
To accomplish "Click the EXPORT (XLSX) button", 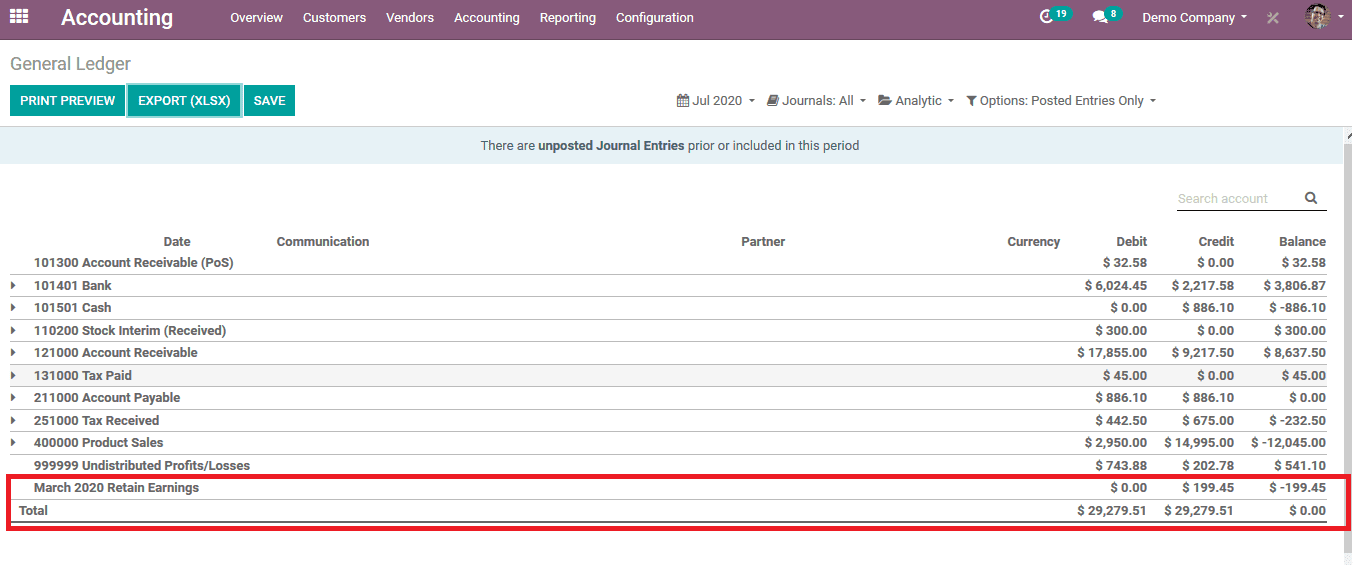I will [184, 101].
